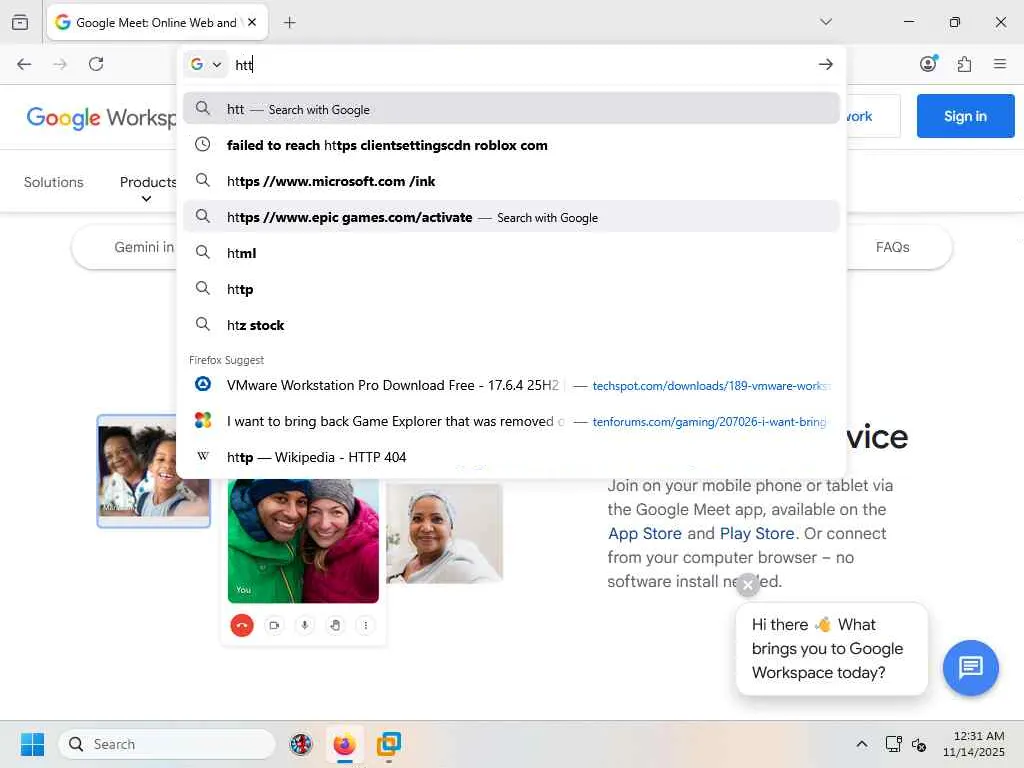
Task: Follow the App Store link
Action: tap(645, 534)
